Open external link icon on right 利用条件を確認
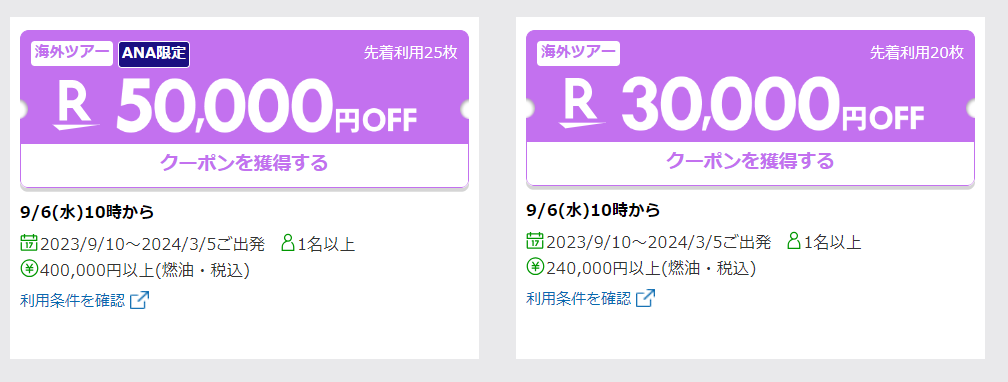Screen dimensions: 1008x382 [x=645, y=298]
